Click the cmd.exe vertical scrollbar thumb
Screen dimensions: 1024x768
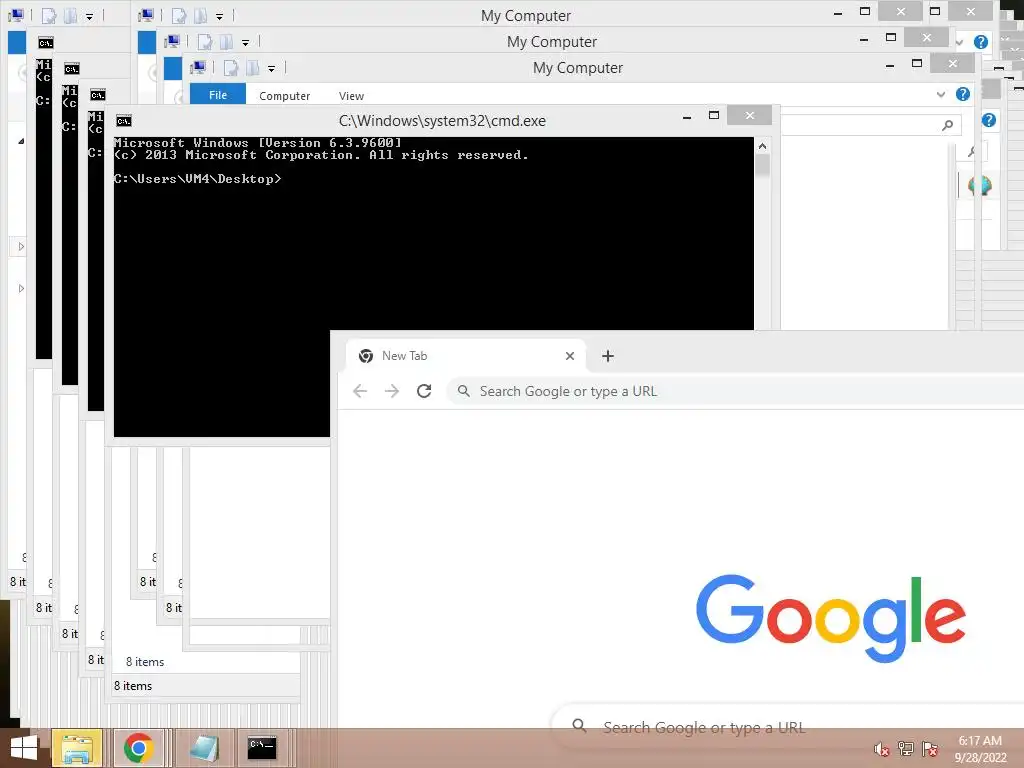[762, 166]
